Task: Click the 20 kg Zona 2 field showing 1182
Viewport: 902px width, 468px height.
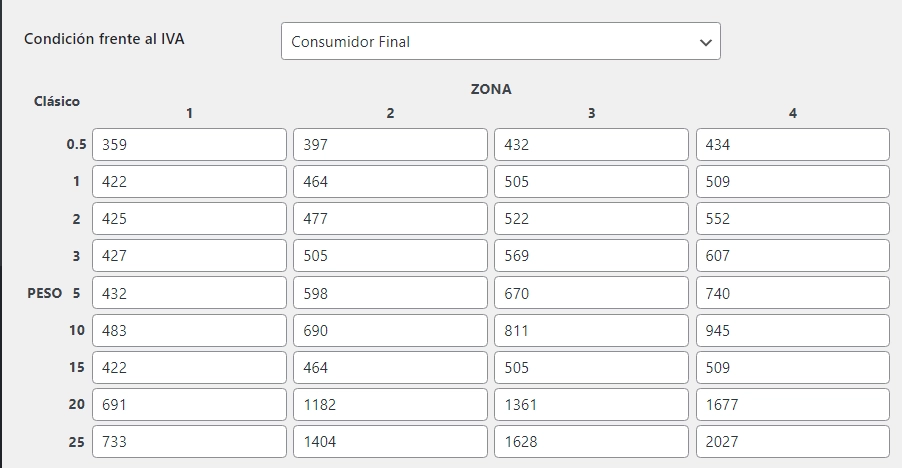Action: [390, 404]
